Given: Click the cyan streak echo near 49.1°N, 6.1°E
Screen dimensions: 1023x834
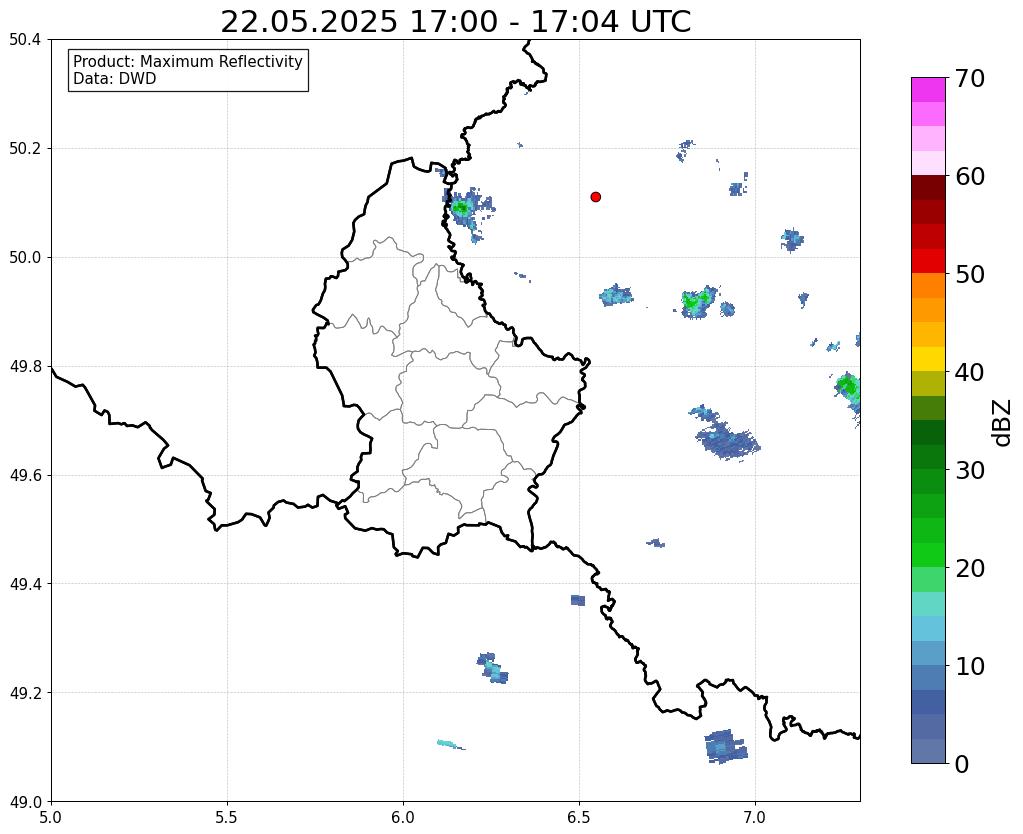Looking at the screenshot, I should tap(450, 745).
